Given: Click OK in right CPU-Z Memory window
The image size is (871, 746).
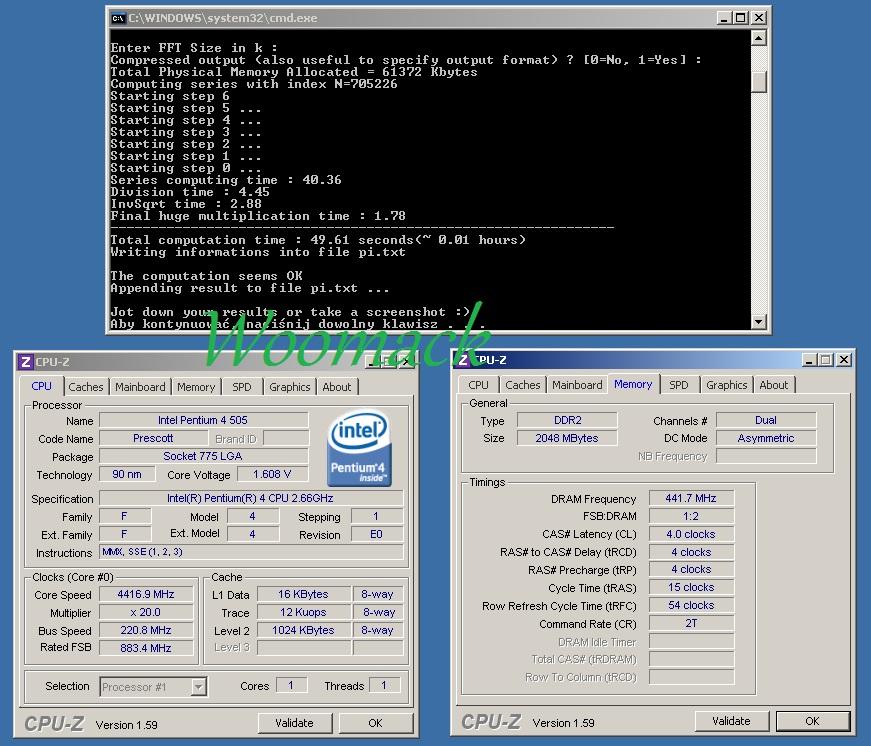Looking at the screenshot, I should pos(812,721).
